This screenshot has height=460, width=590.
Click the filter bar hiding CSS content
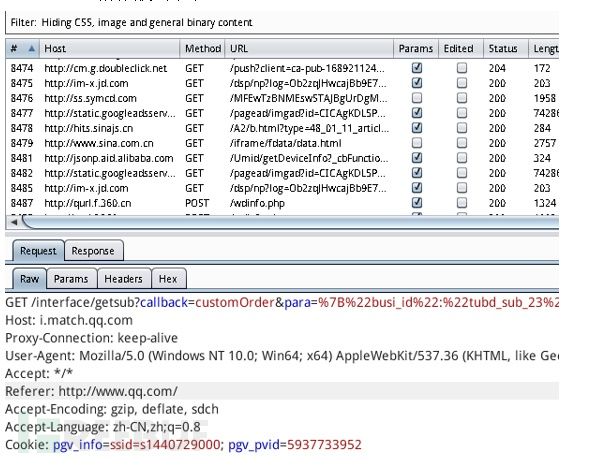(282, 23)
